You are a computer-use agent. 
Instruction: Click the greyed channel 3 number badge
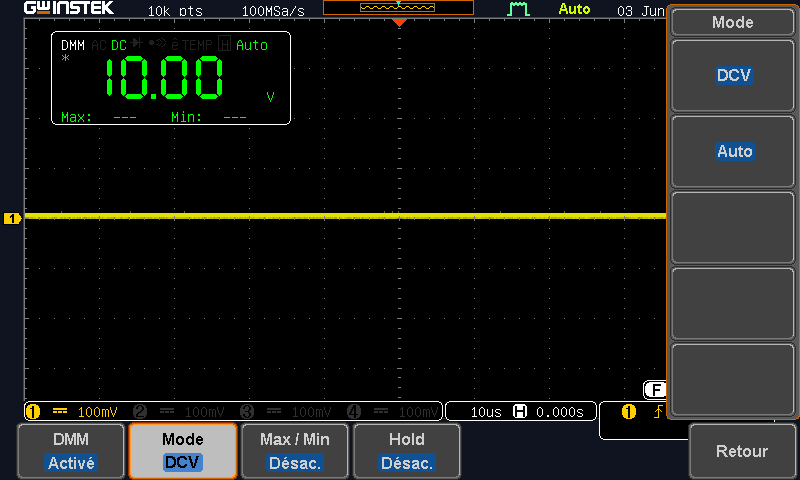tap(247, 411)
